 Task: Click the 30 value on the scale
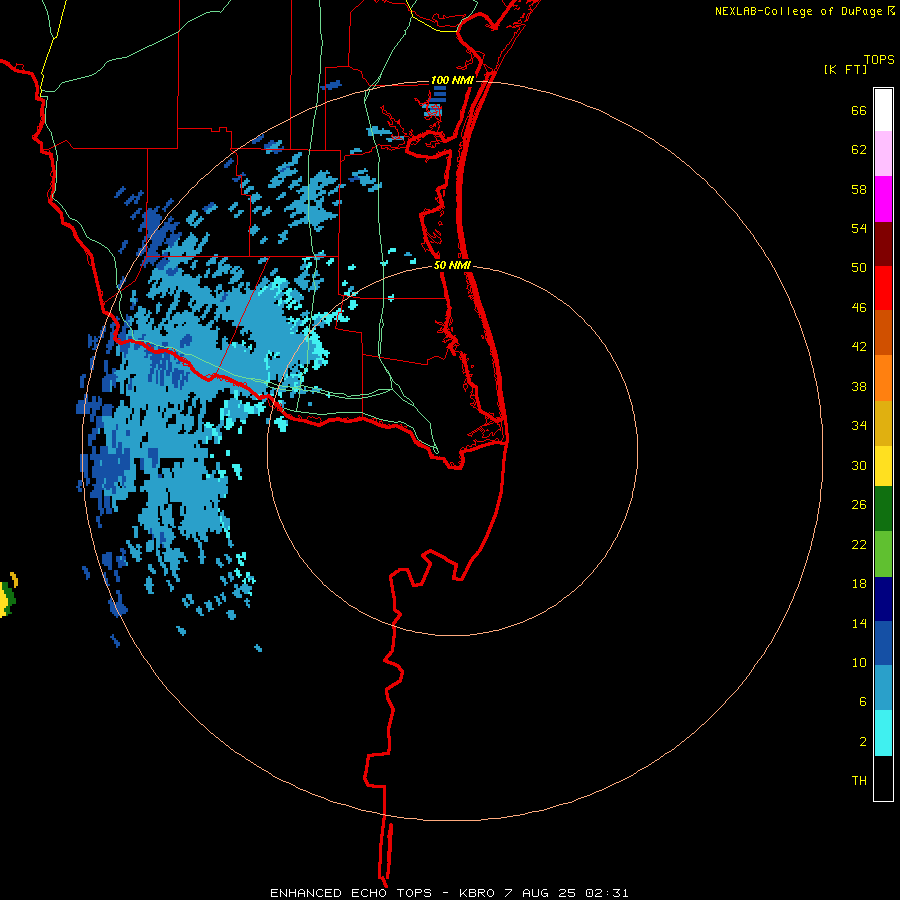pyautogui.click(x=859, y=465)
